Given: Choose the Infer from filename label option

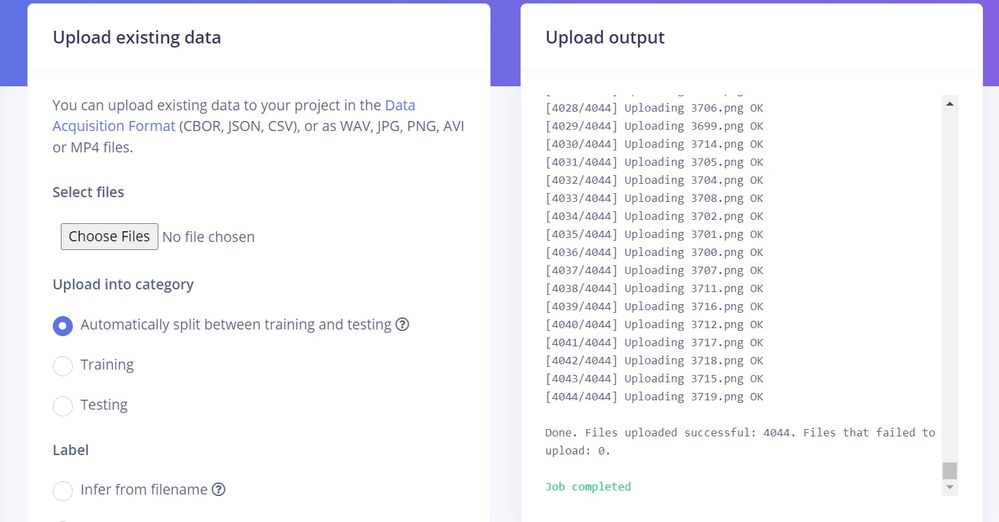Looking at the screenshot, I should pyautogui.click(x=63, y=490).
